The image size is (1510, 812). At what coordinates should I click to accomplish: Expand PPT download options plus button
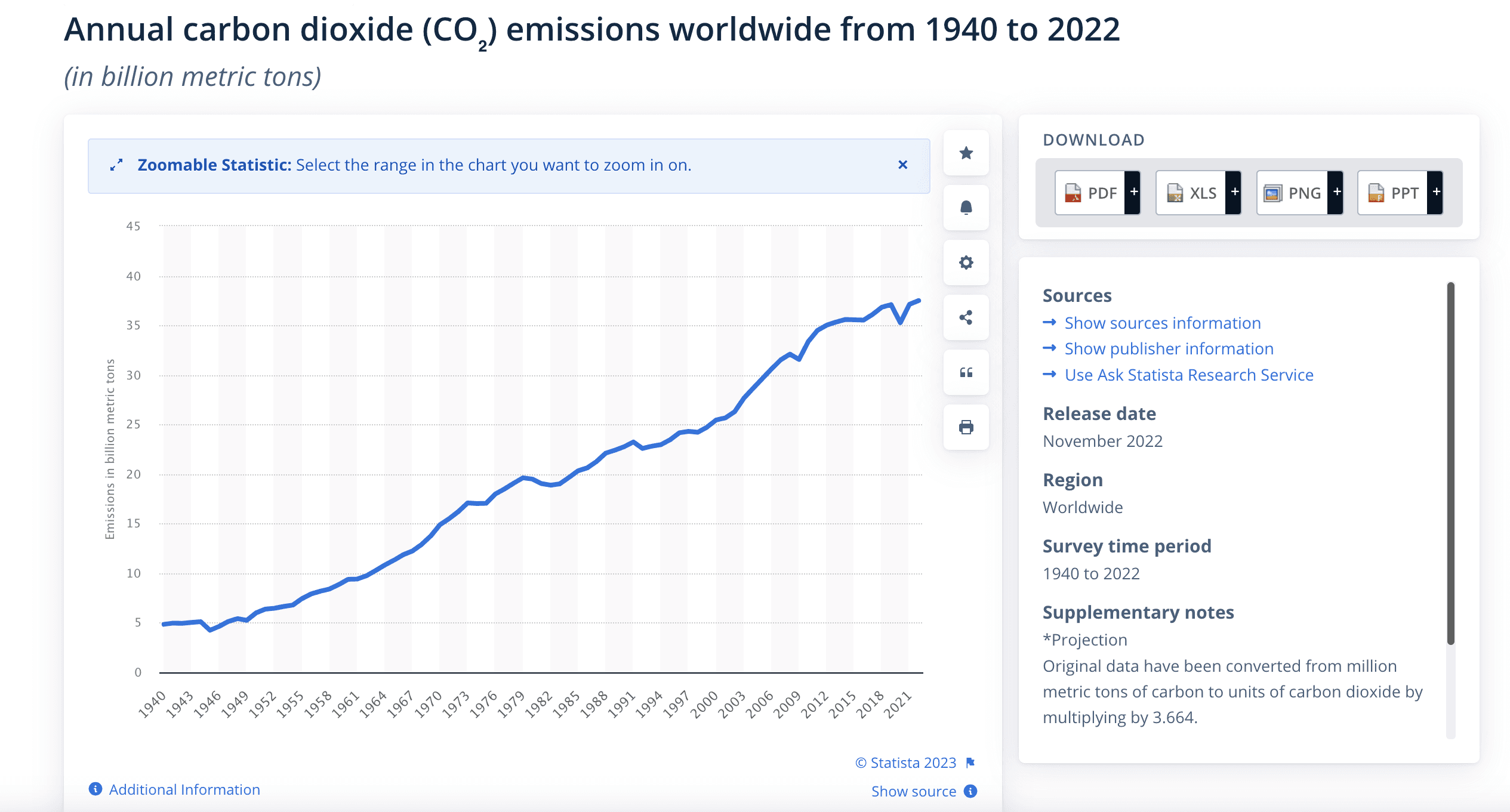tap(1436, 192)
